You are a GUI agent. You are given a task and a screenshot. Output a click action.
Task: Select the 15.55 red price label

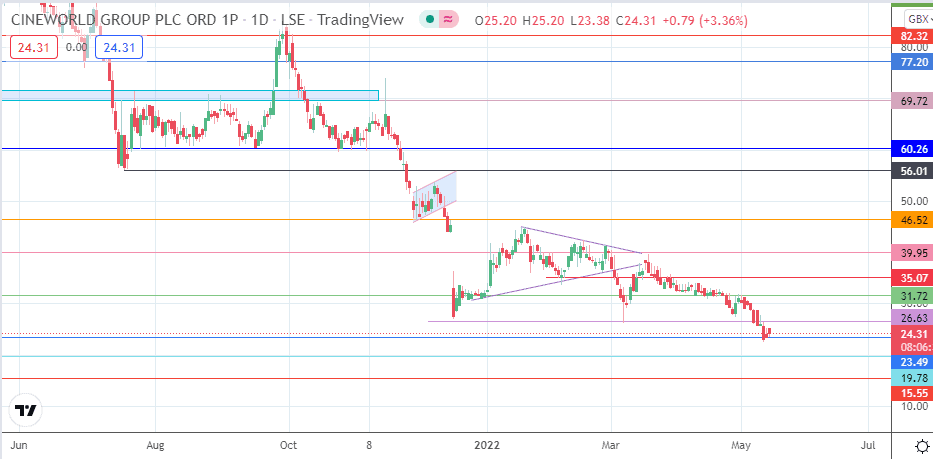(912, 394)
